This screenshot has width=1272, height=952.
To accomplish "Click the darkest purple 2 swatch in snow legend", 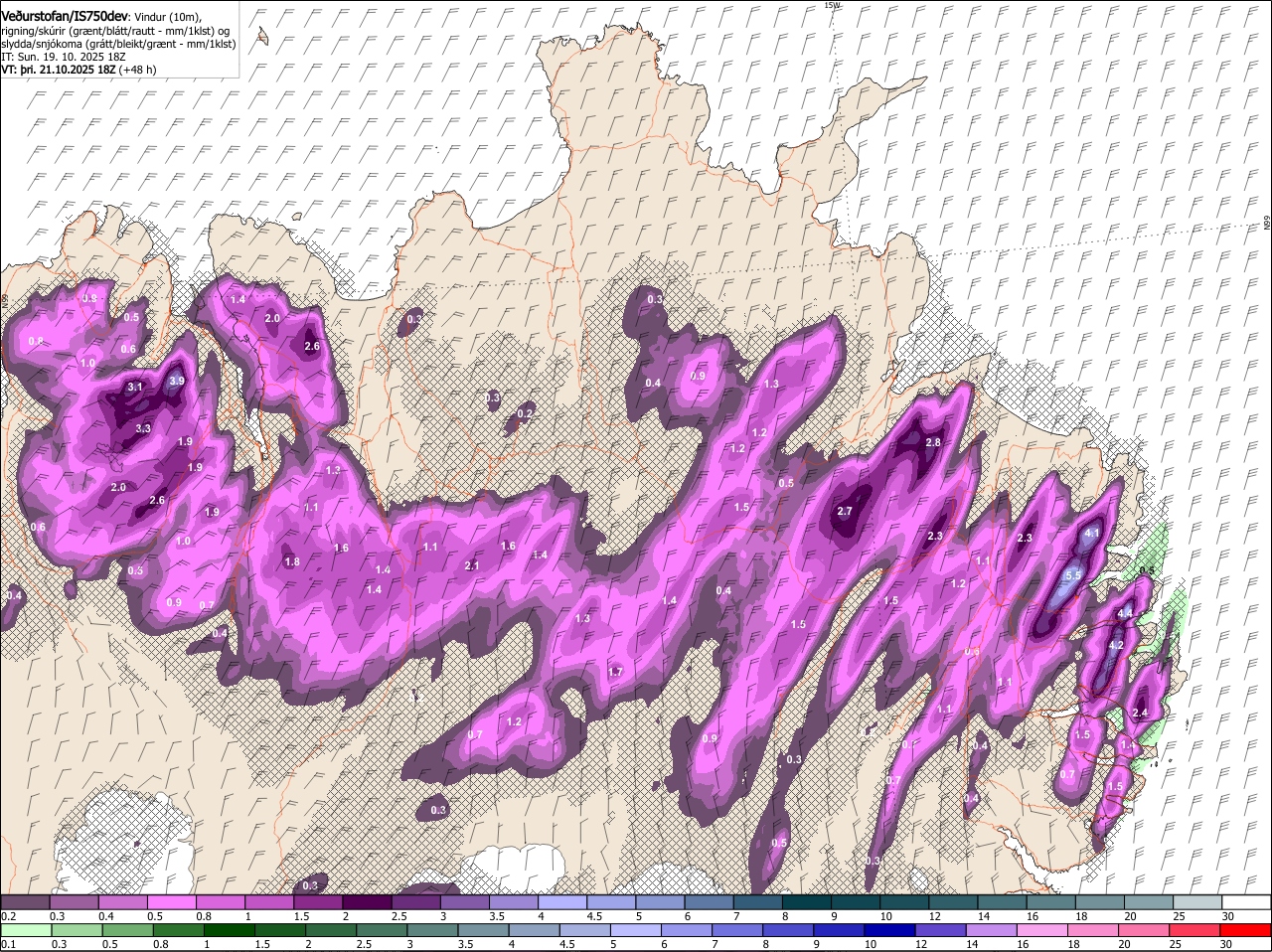I will point(367,902).
